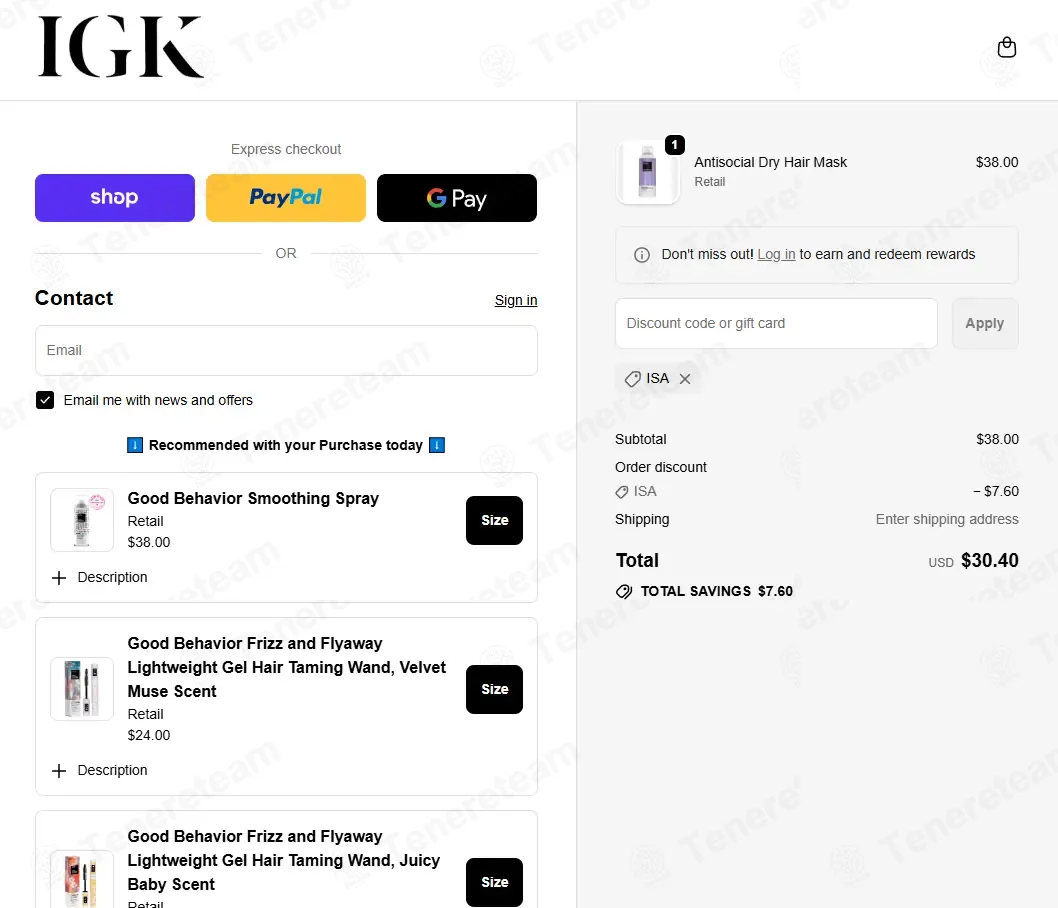This screenshot has width=1058, height=908.
Task: Follow the Log in rewards link
Action: [776, 254]
